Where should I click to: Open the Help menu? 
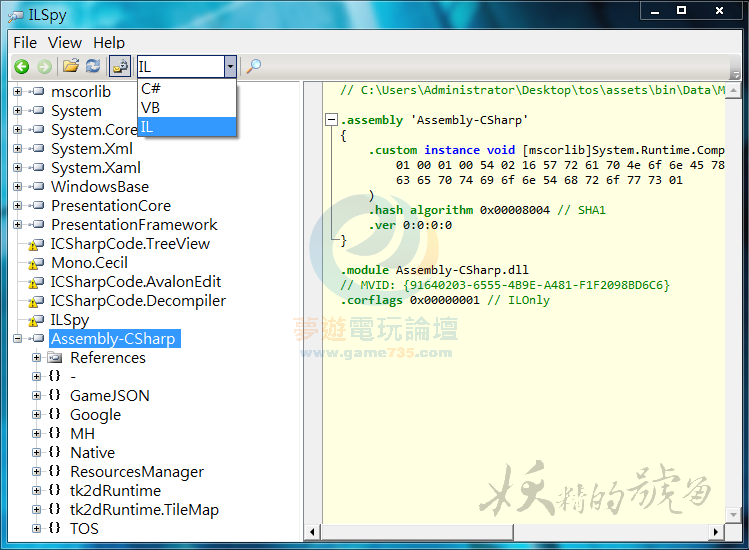[x=109, y=43]
